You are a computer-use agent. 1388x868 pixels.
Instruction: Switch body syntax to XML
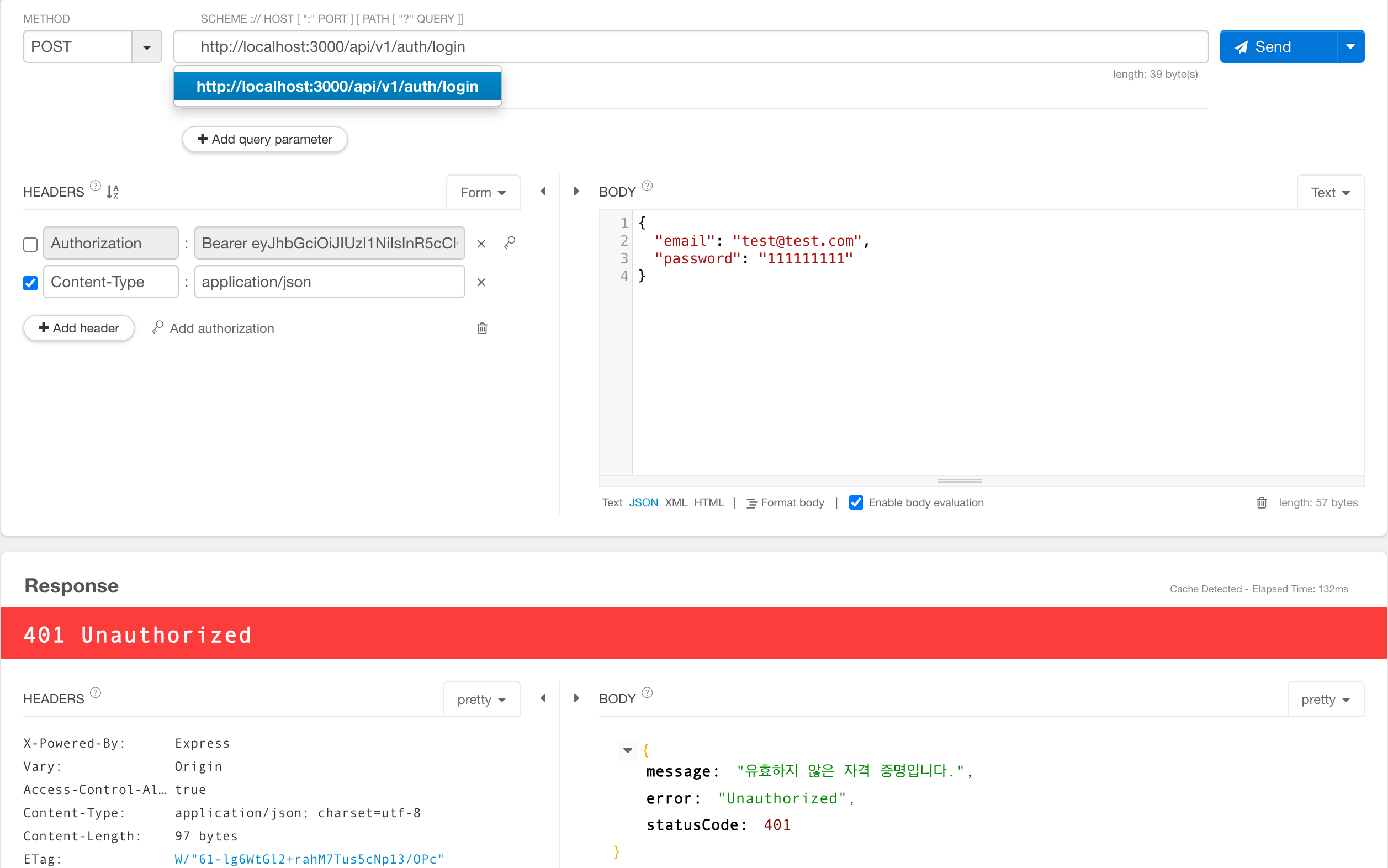(676, 502)
